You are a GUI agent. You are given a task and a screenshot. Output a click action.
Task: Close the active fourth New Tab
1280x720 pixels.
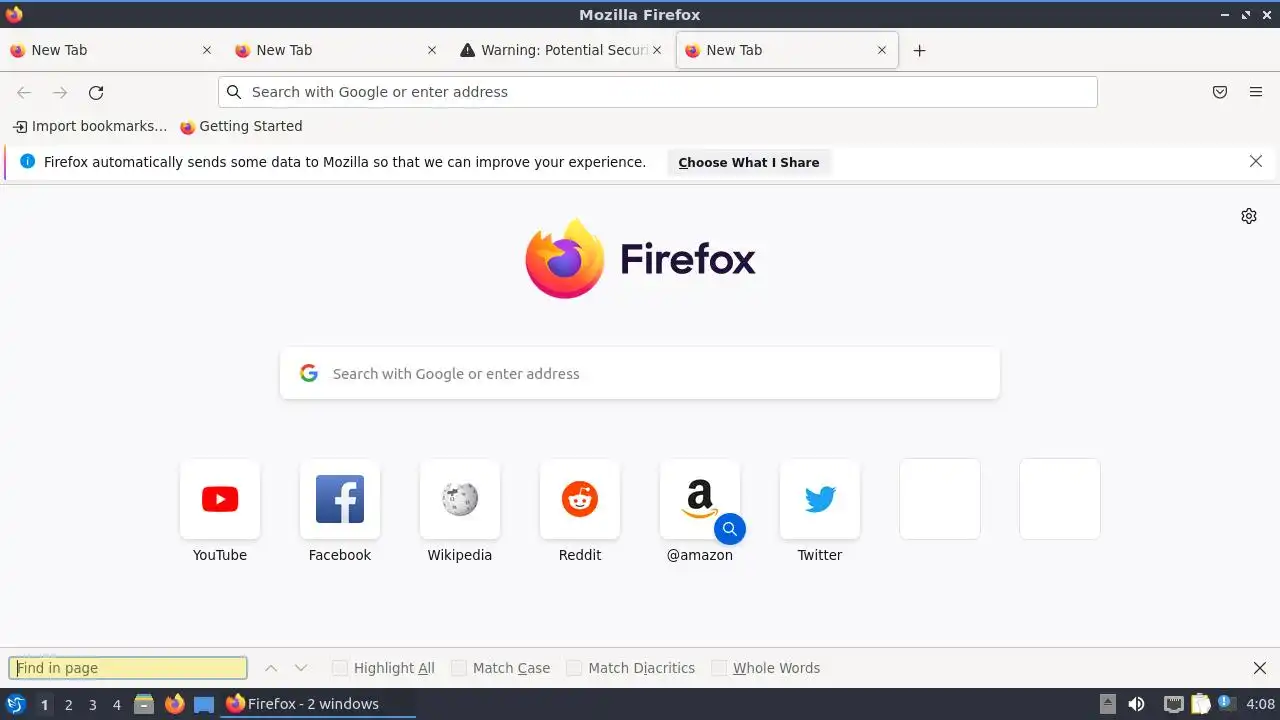click(882, 50)
